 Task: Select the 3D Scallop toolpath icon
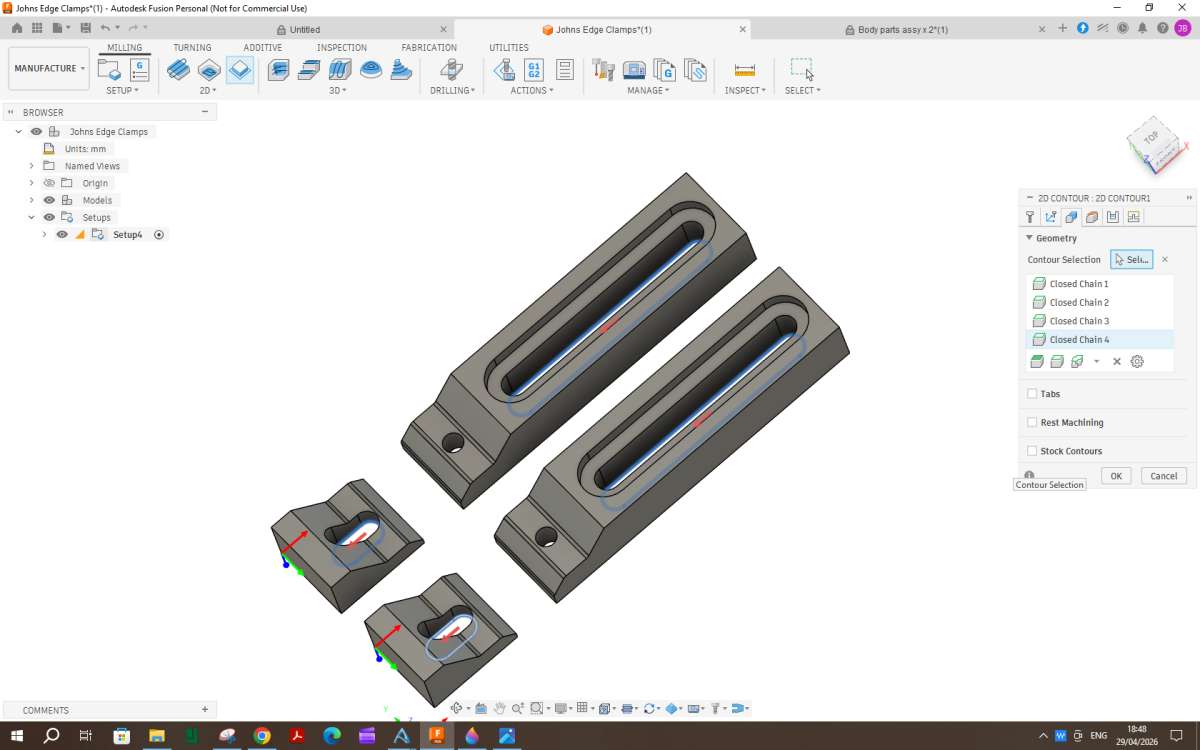click(x=371, y=70)
